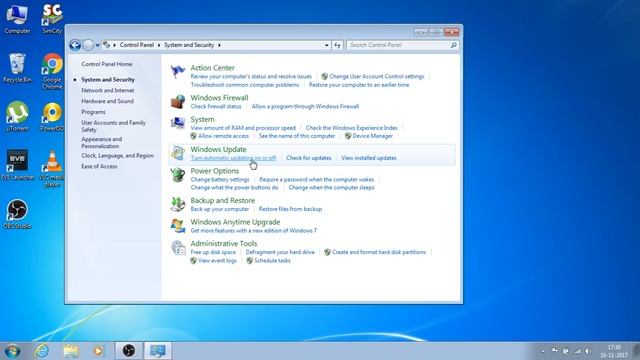
Task: Click Change battery settings link
Action: 220,180
